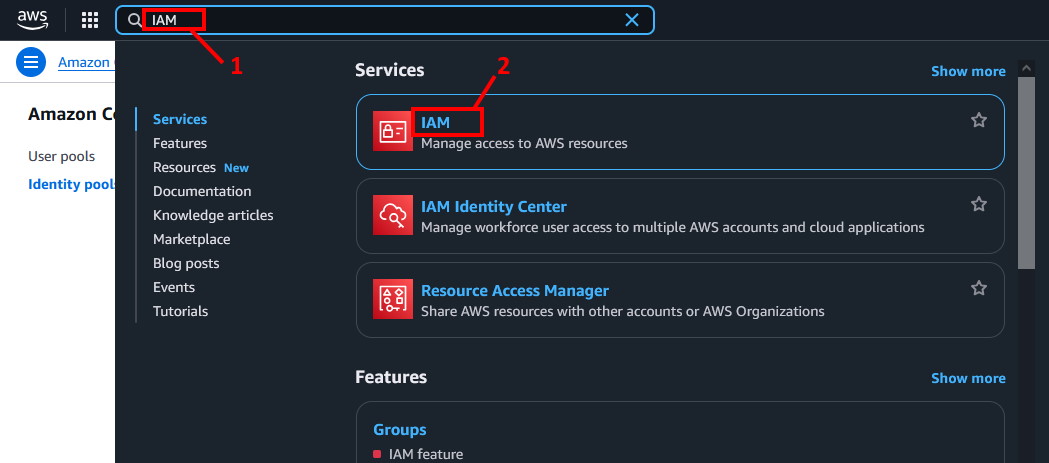Select Knowledge articles category
Viewport: 1049px width, 463px height.
[x=213, y=215]
